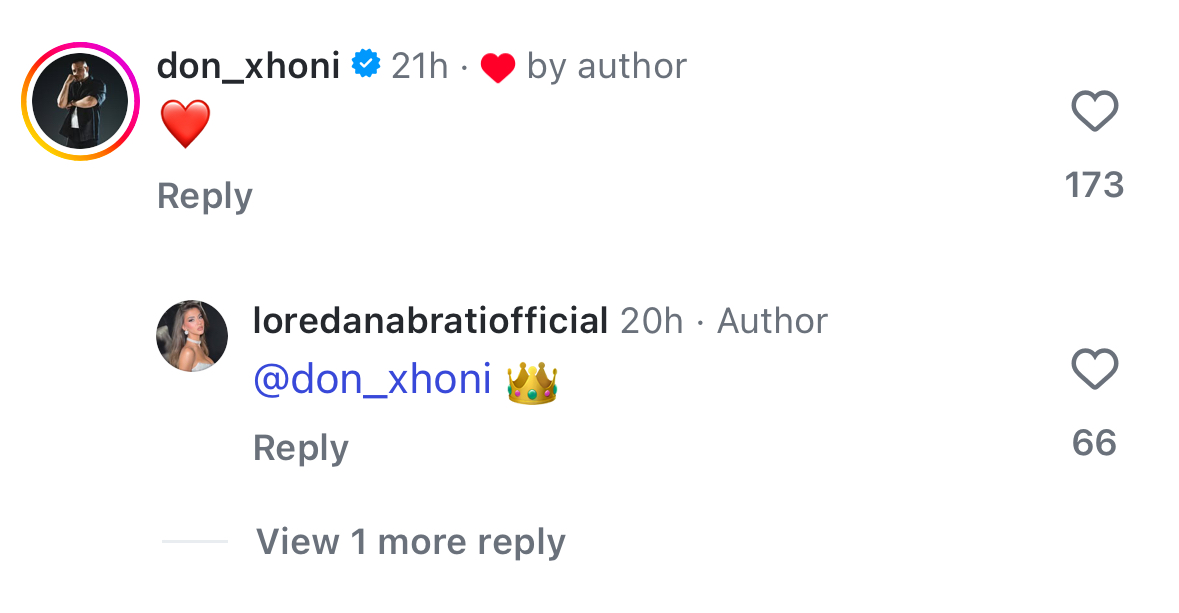This screenshot has height=613, width=1179.
Task: Click the crown emoji in the reply
Action: [531, 383]
